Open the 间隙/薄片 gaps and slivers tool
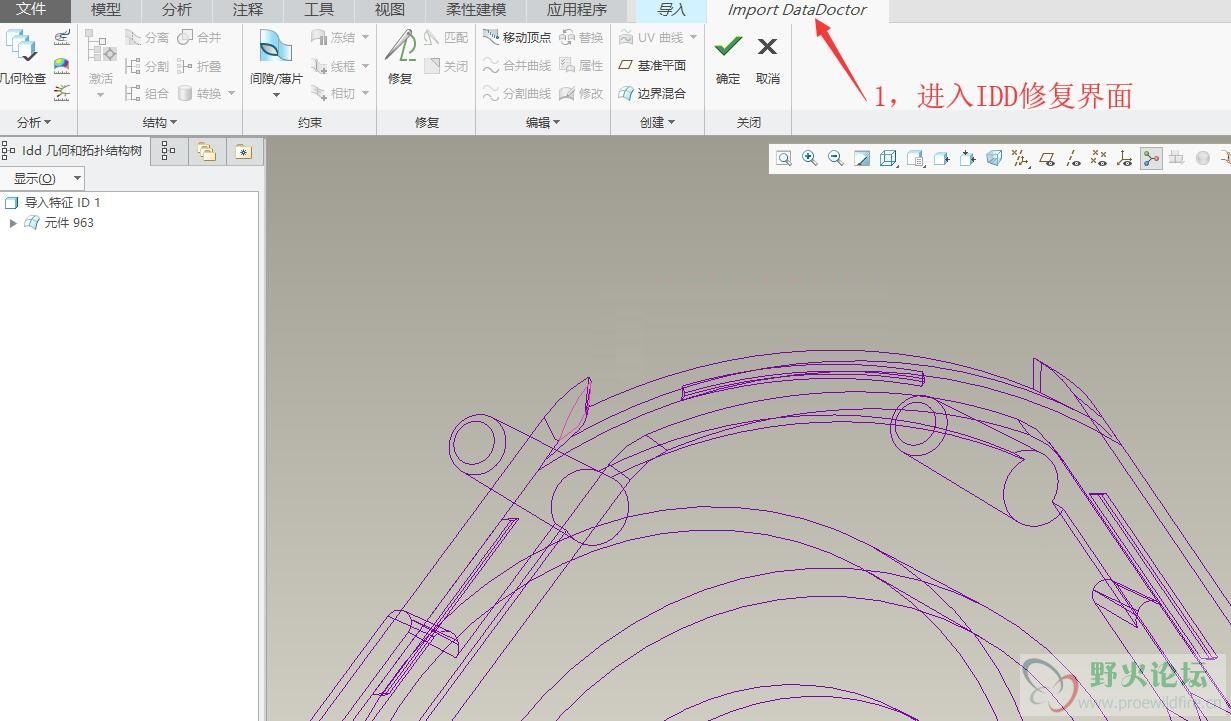This screenshot has height=721, width=1231. point(276,57)
